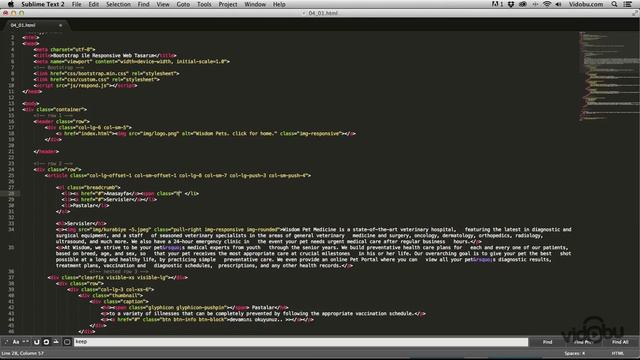This screenshot has height=360, width=640.
Task: Click the ol class="breadcrumb" line
Action: point(88,187)
